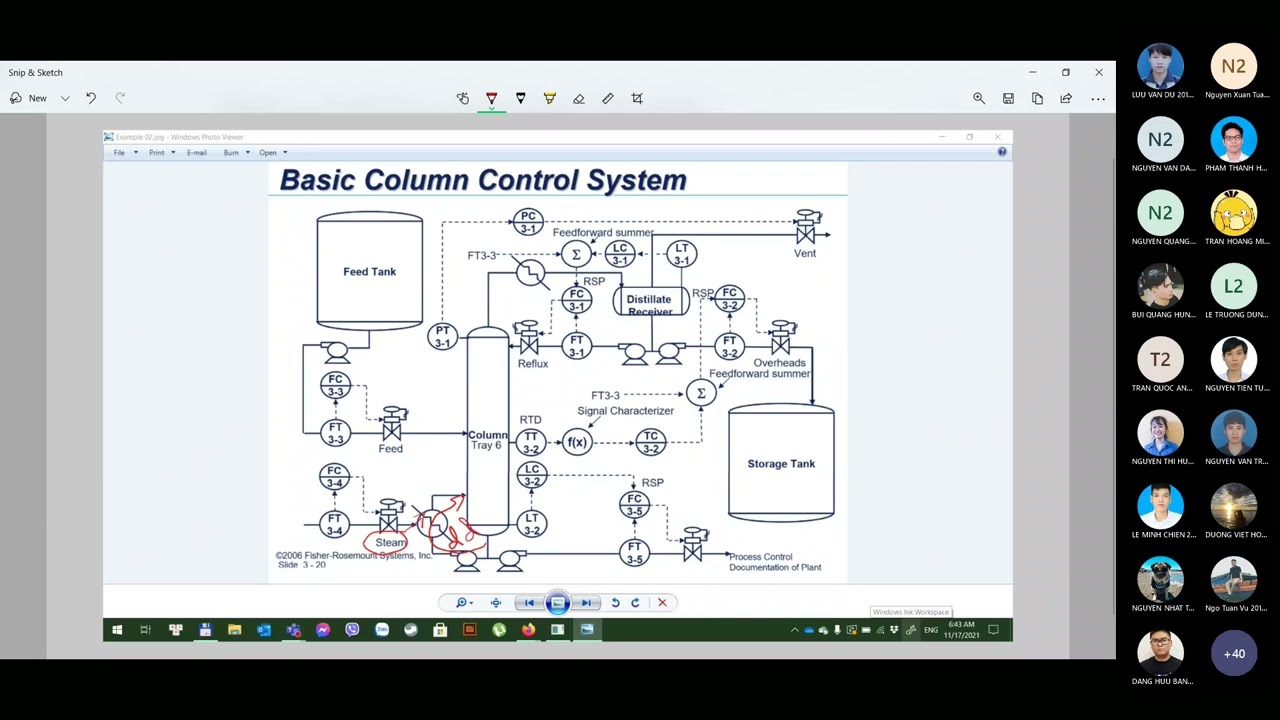The image size is (1280, 720).
Task: Open the magnifier zoom dropdown in Photo Viewer
Action: (x=464, y=602)
